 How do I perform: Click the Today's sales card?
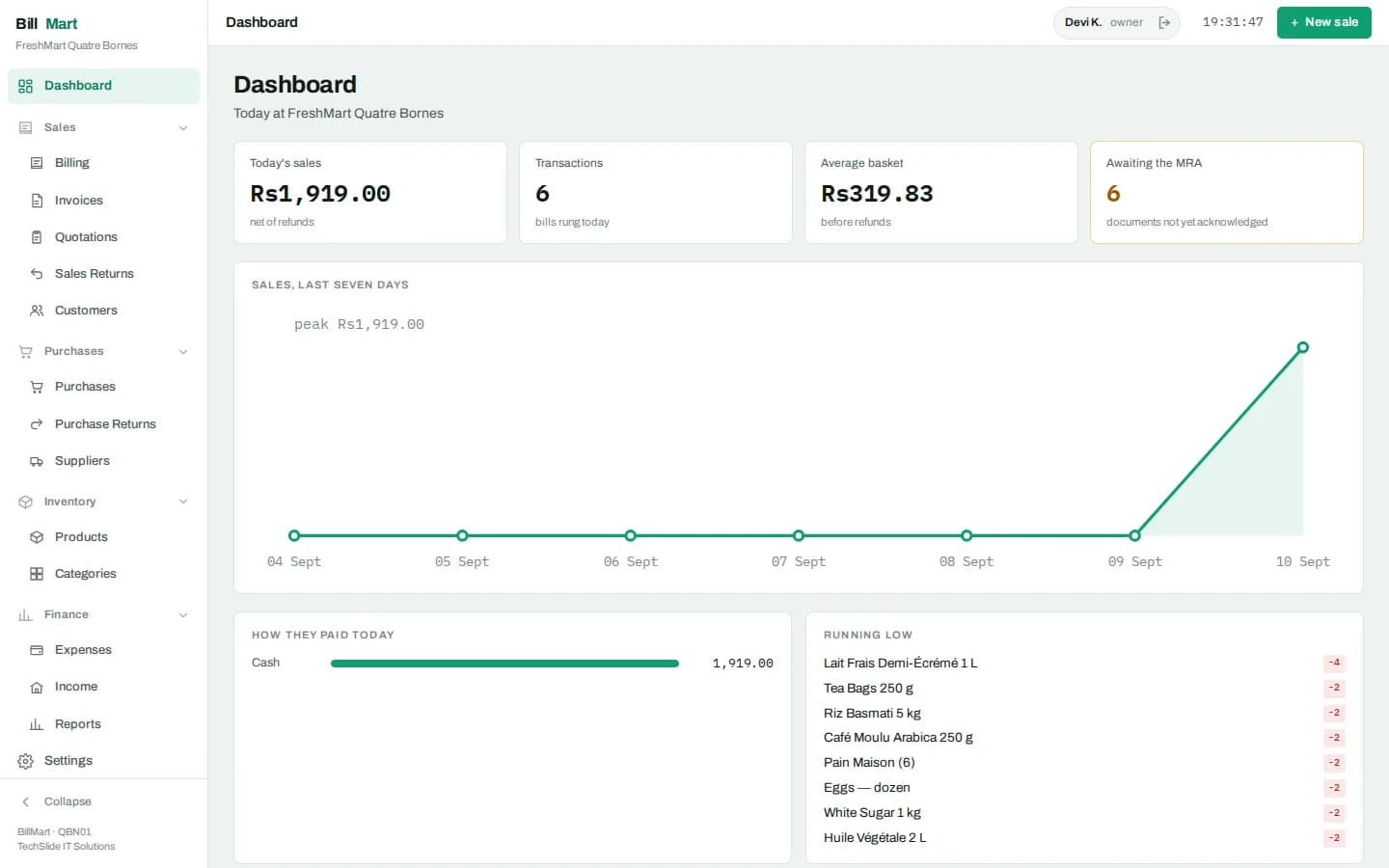pyautogui.click(x=370, y=193)
